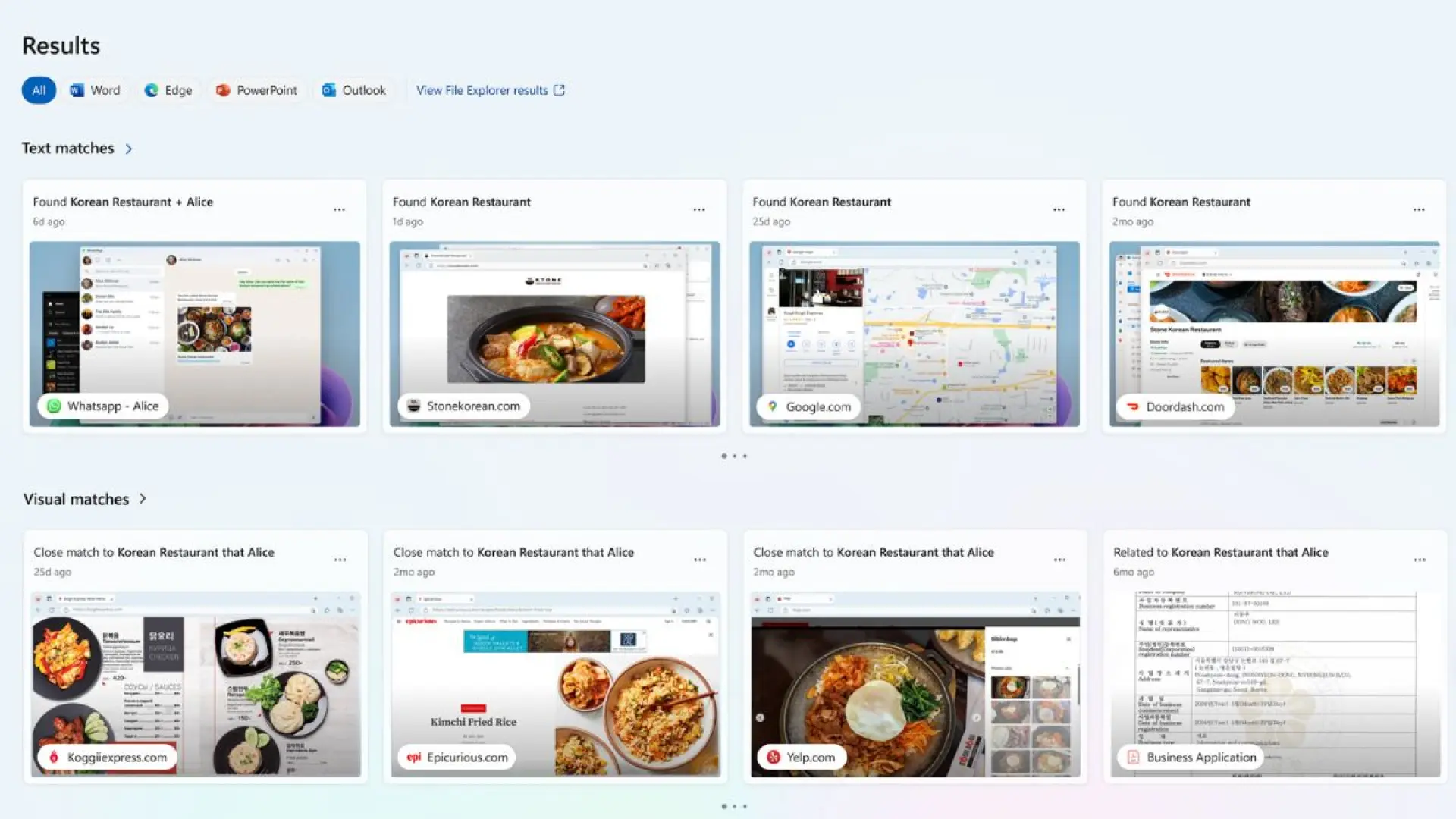
Task: Toggle the PowerPoint filter option
Action: [x=256, y=90]
